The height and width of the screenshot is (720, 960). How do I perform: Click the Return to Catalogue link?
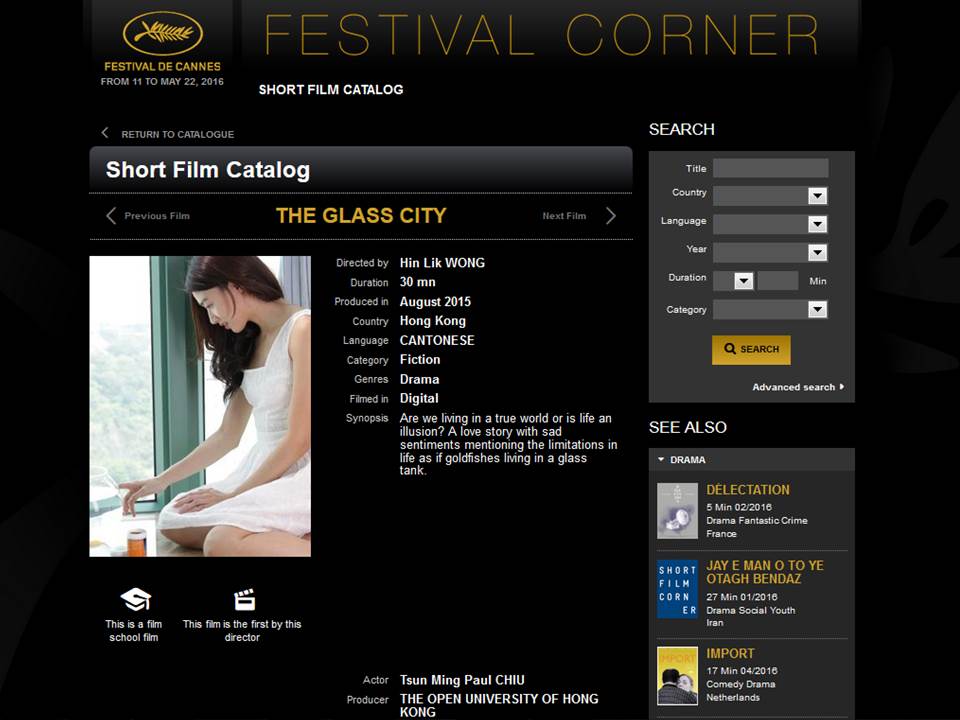point(178,134)
